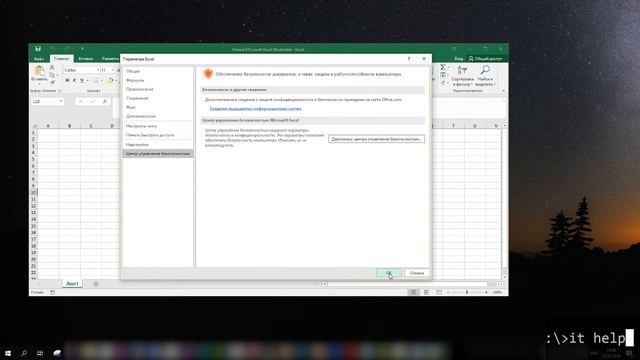Switch to Page Break Preview in status bar
640x360 pixels.
439,292
